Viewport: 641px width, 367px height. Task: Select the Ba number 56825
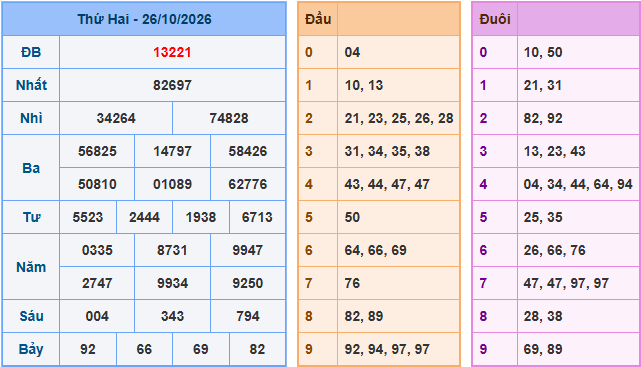(x=97, y=151)
